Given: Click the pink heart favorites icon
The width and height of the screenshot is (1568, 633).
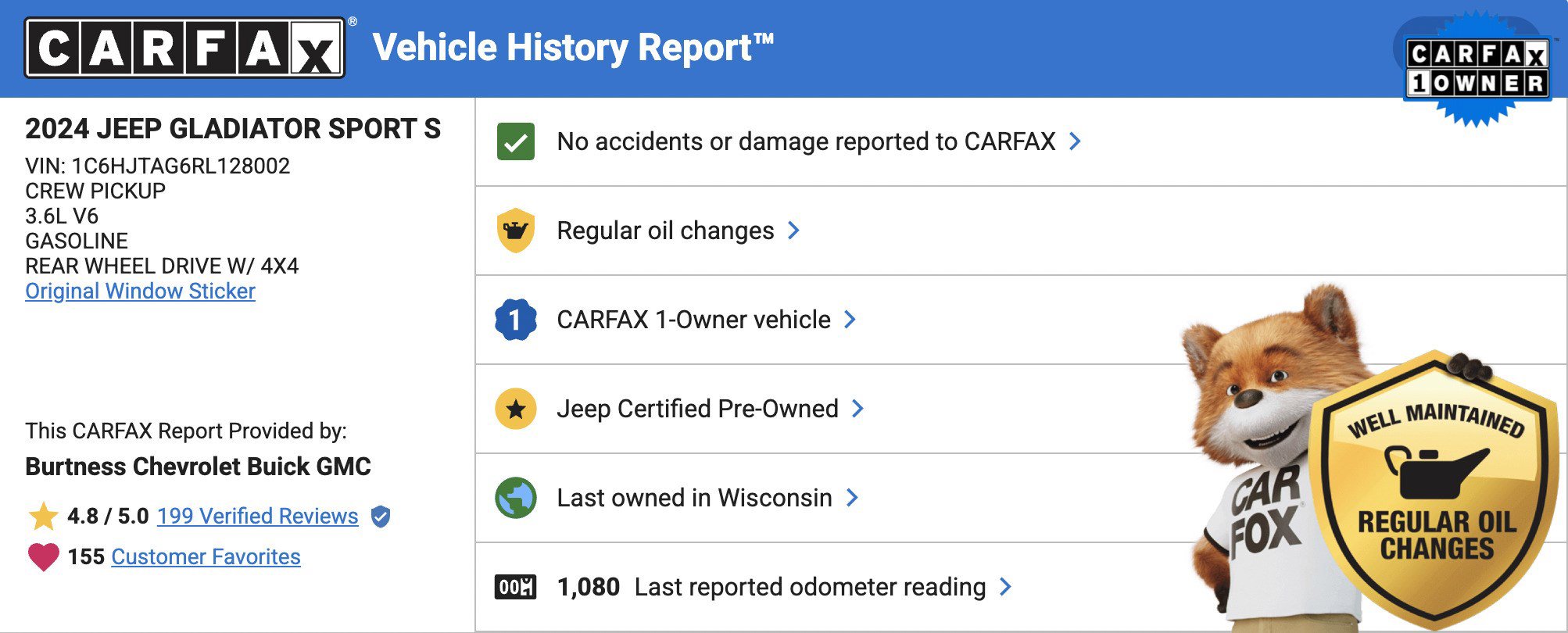Looking at the screenshot, I should click(x=44, y=557).
